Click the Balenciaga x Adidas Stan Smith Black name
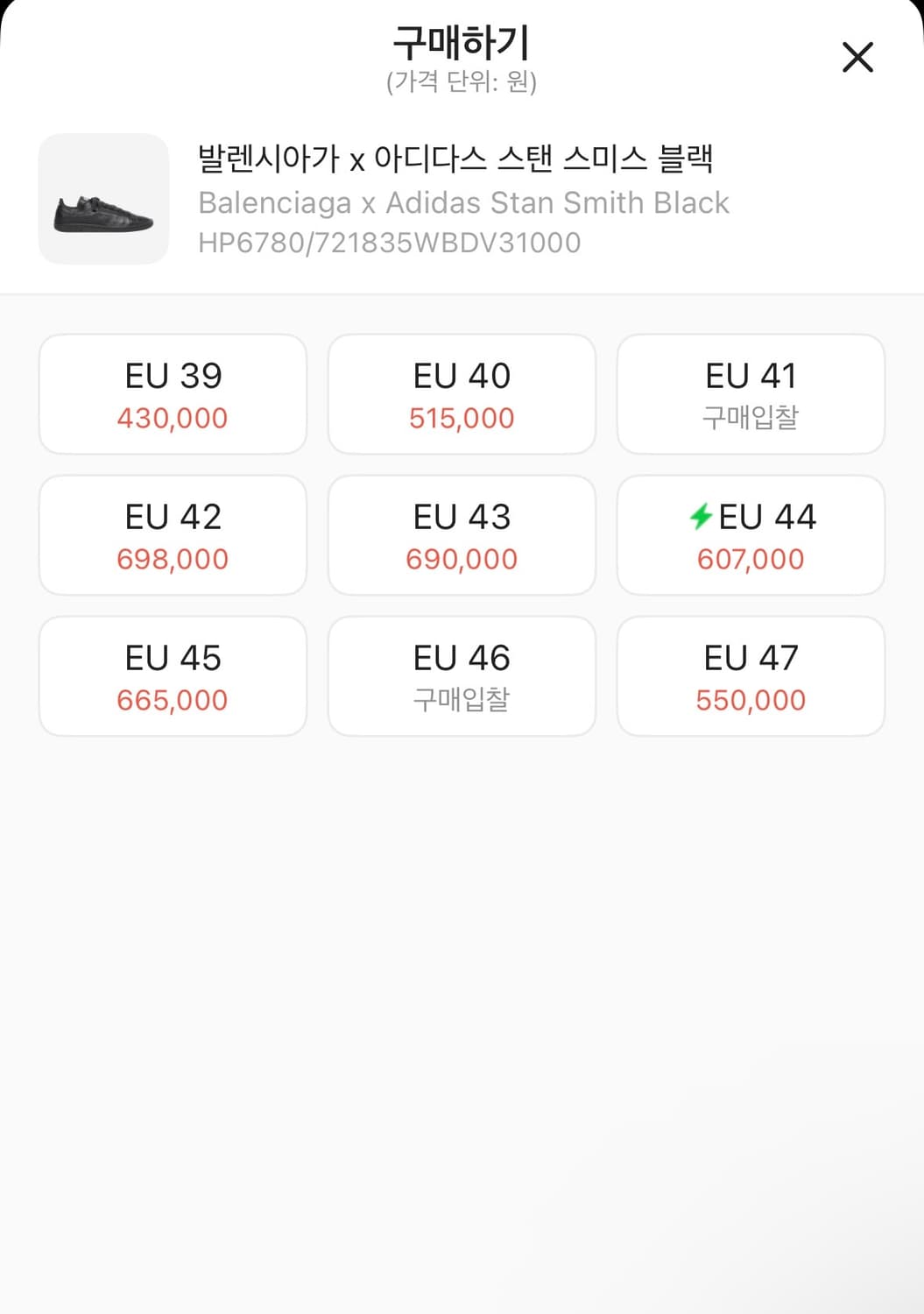Image resolution: width=924 pixels, height=1314 pixels. click(463, 203)
